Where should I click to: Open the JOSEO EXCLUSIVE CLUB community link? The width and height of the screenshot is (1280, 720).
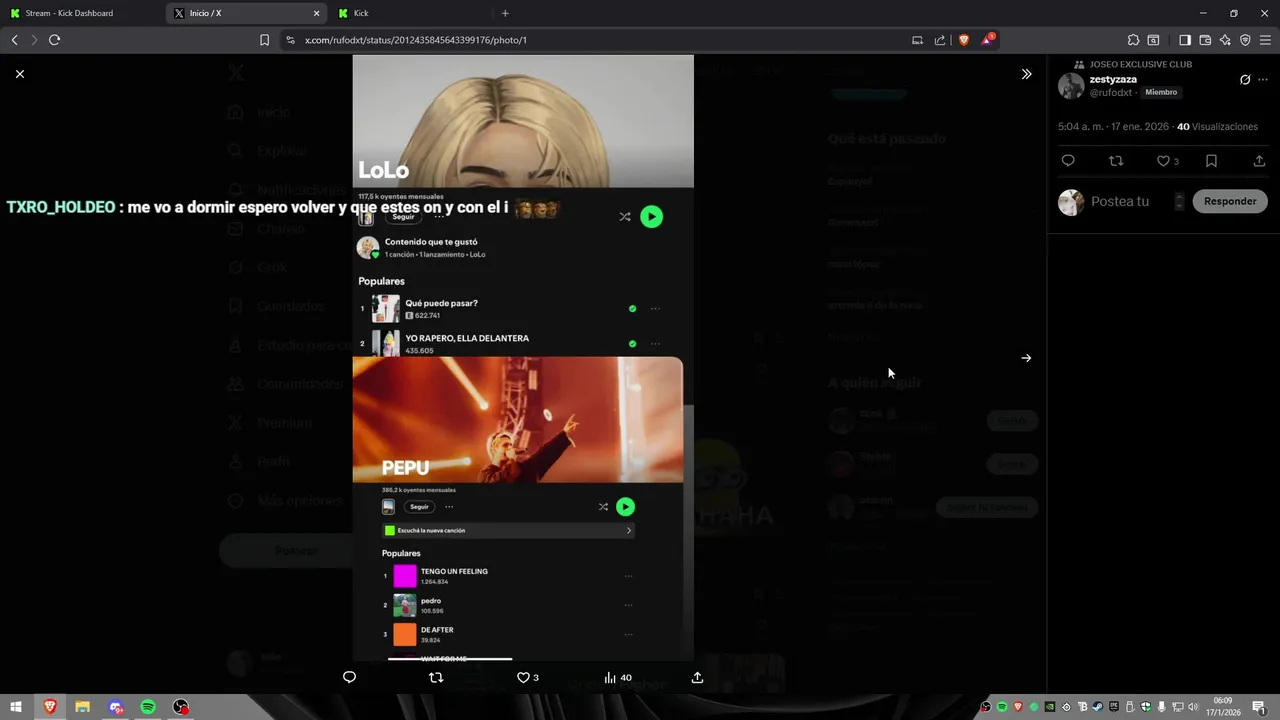click(1141, 64)
